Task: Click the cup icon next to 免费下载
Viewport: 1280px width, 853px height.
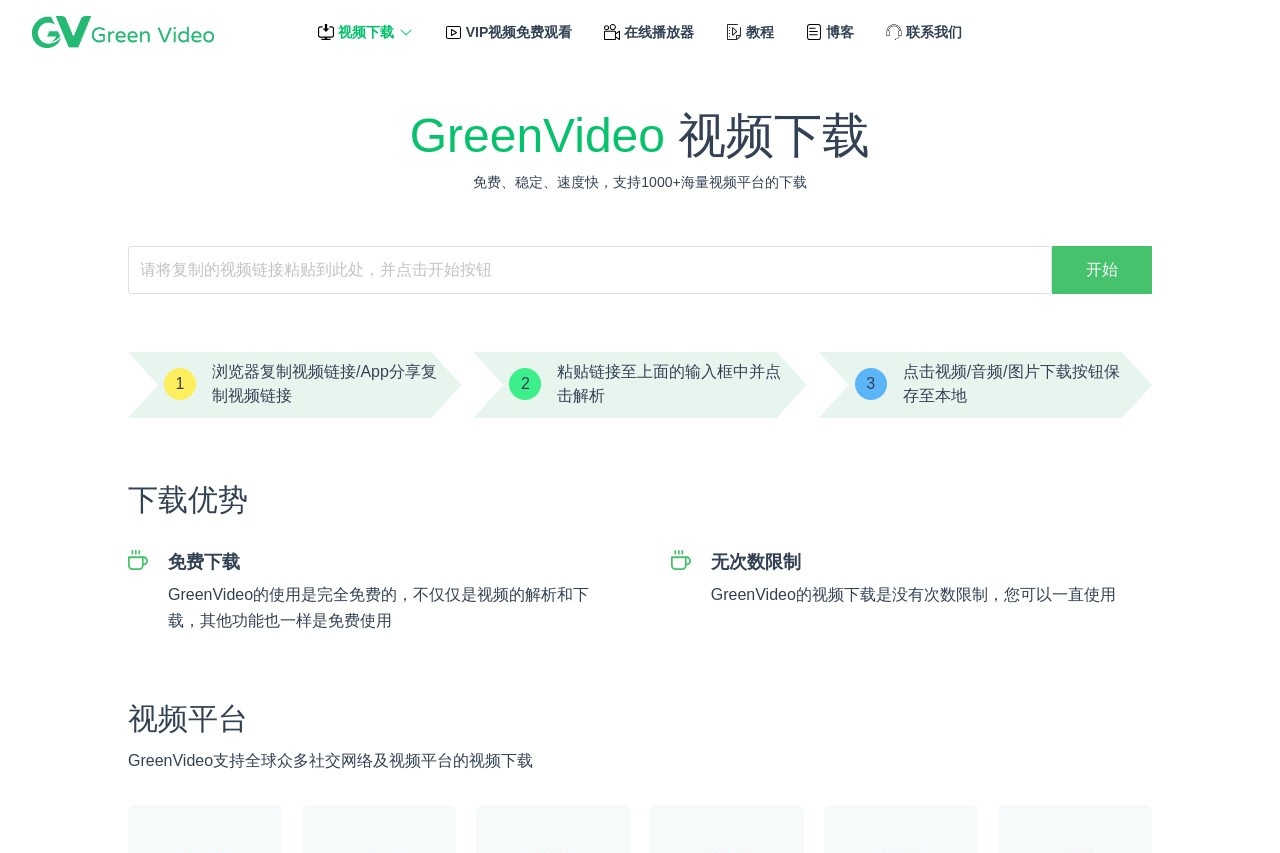Action: 138,561
